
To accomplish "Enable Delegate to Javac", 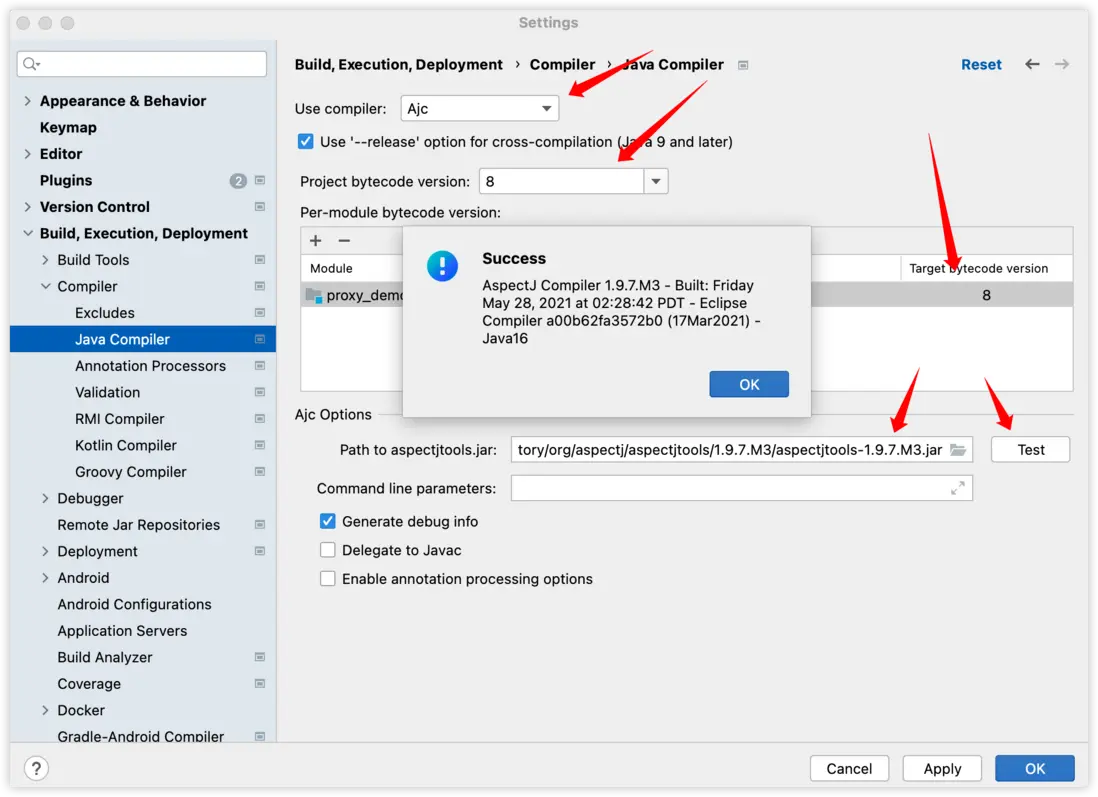I will (327, 550).
